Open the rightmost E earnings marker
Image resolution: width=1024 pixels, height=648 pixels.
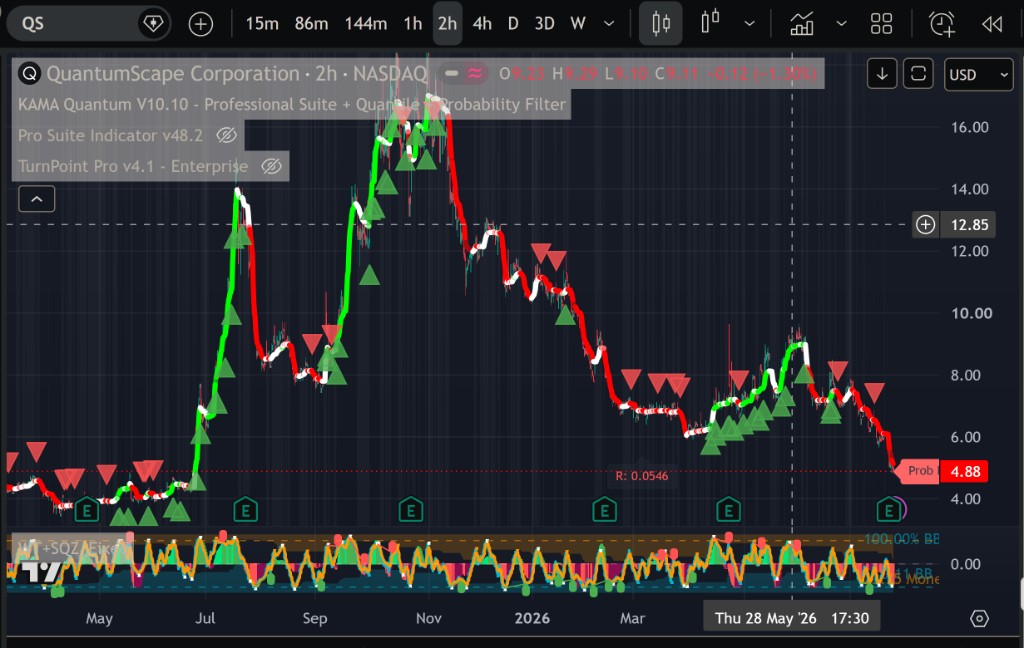(889, 510)
